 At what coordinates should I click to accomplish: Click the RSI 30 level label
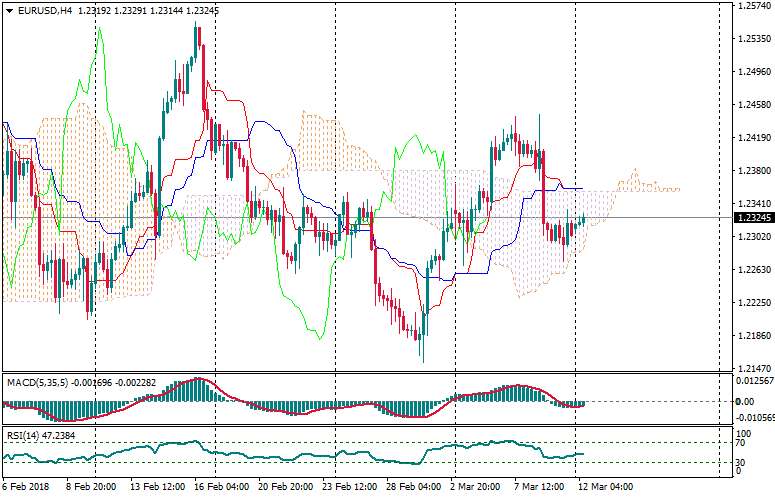[741, 462]
